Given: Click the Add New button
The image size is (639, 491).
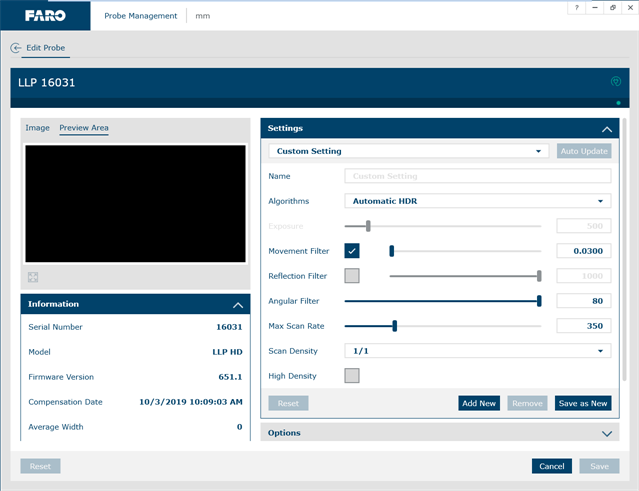Looking at the screenshot, I should [479, 403].
